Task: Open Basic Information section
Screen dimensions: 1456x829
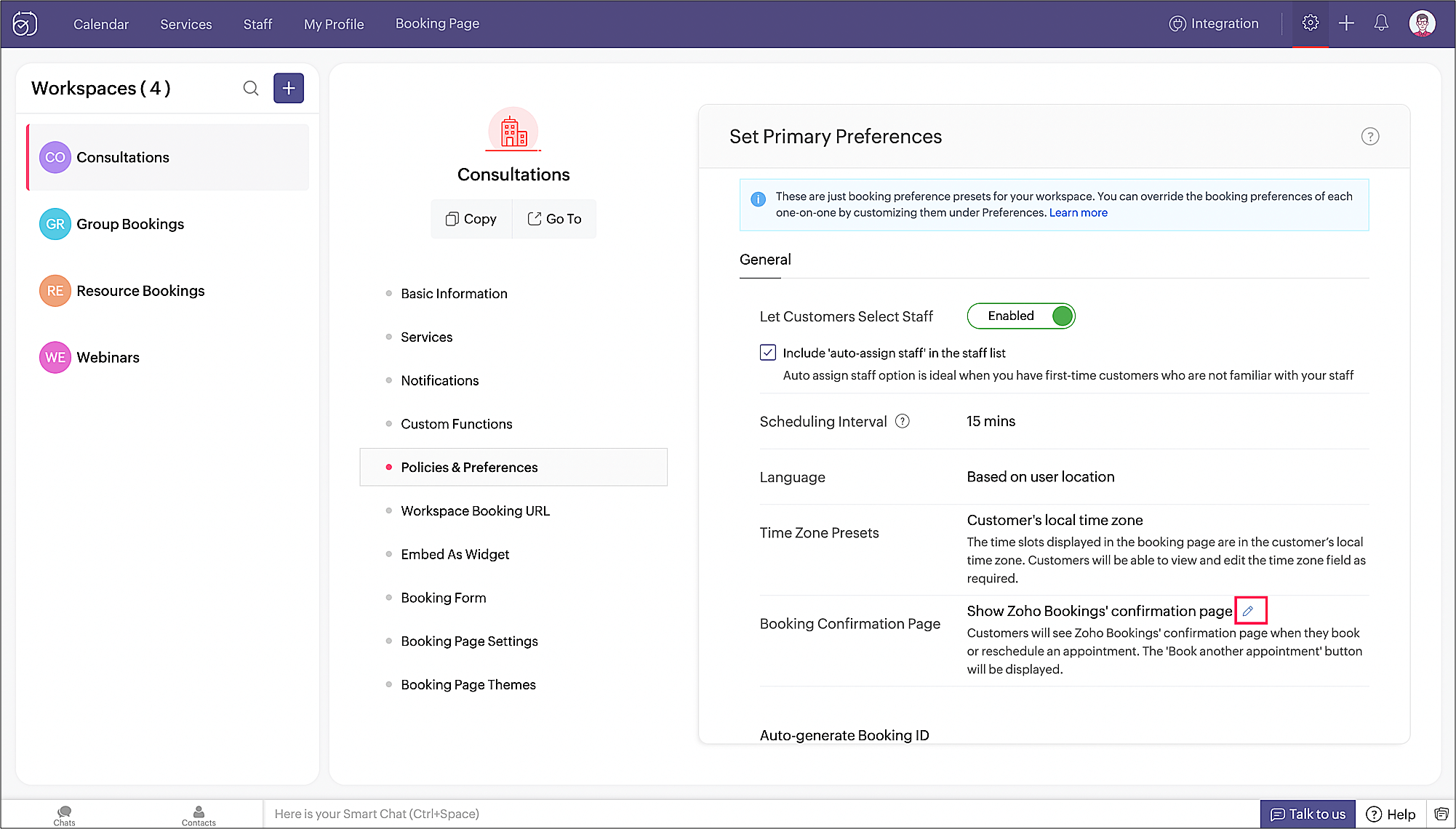Action: [x=454, y=294]
